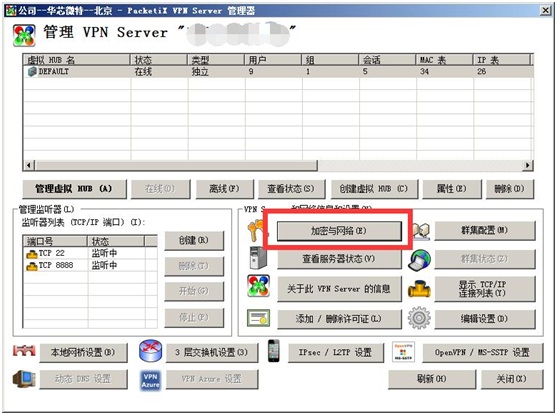Select the DEFAULT hub row
Screen dimensions: 557x415
(x=278, y=71)
